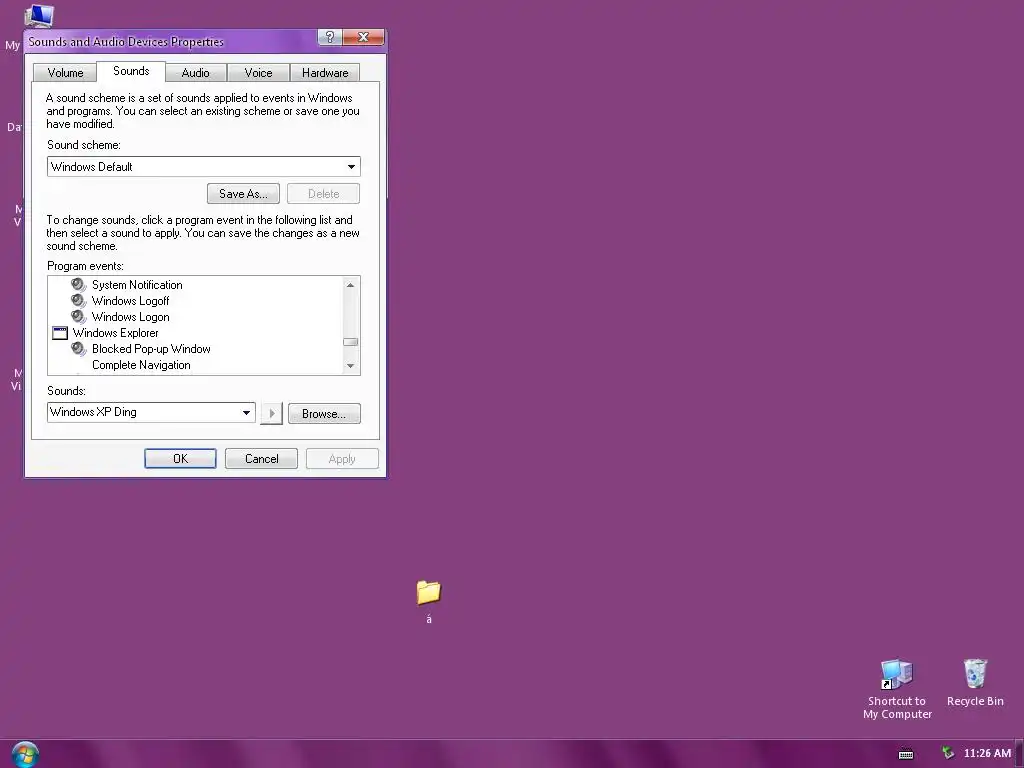Expand the Sounds combo box arrow
The width and height of the screenshot is (1024, 768).
coord(246,412)
